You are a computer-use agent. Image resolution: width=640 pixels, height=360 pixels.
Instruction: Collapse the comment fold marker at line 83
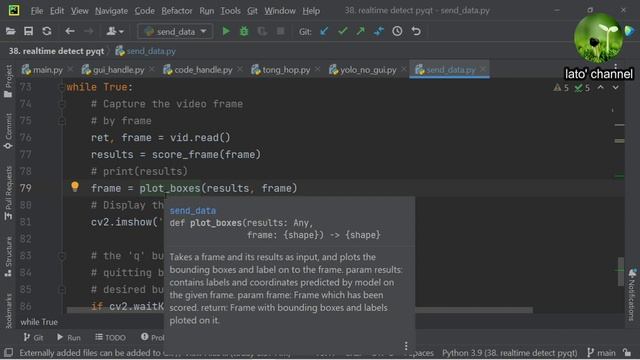coord(62,256)
